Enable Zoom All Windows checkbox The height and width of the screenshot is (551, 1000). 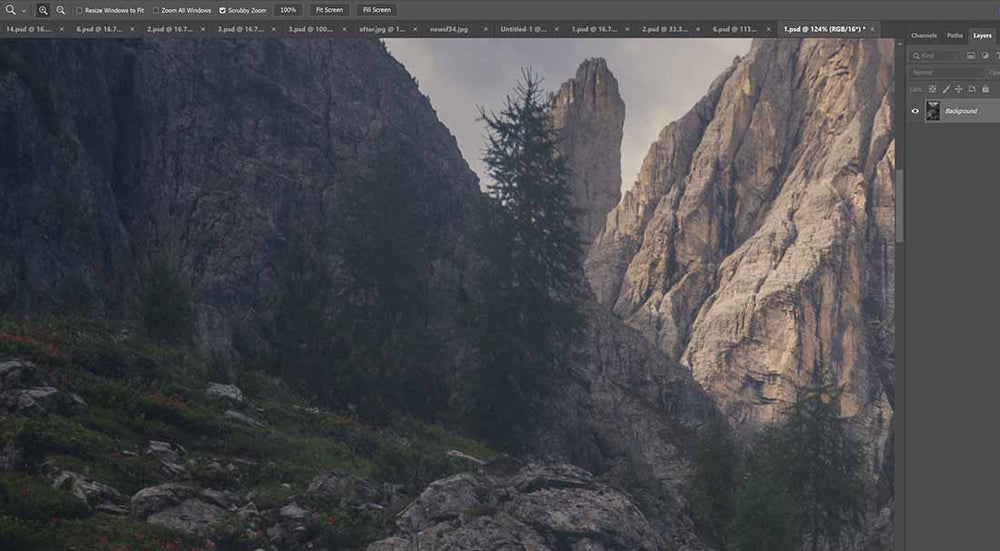[156, 10]
